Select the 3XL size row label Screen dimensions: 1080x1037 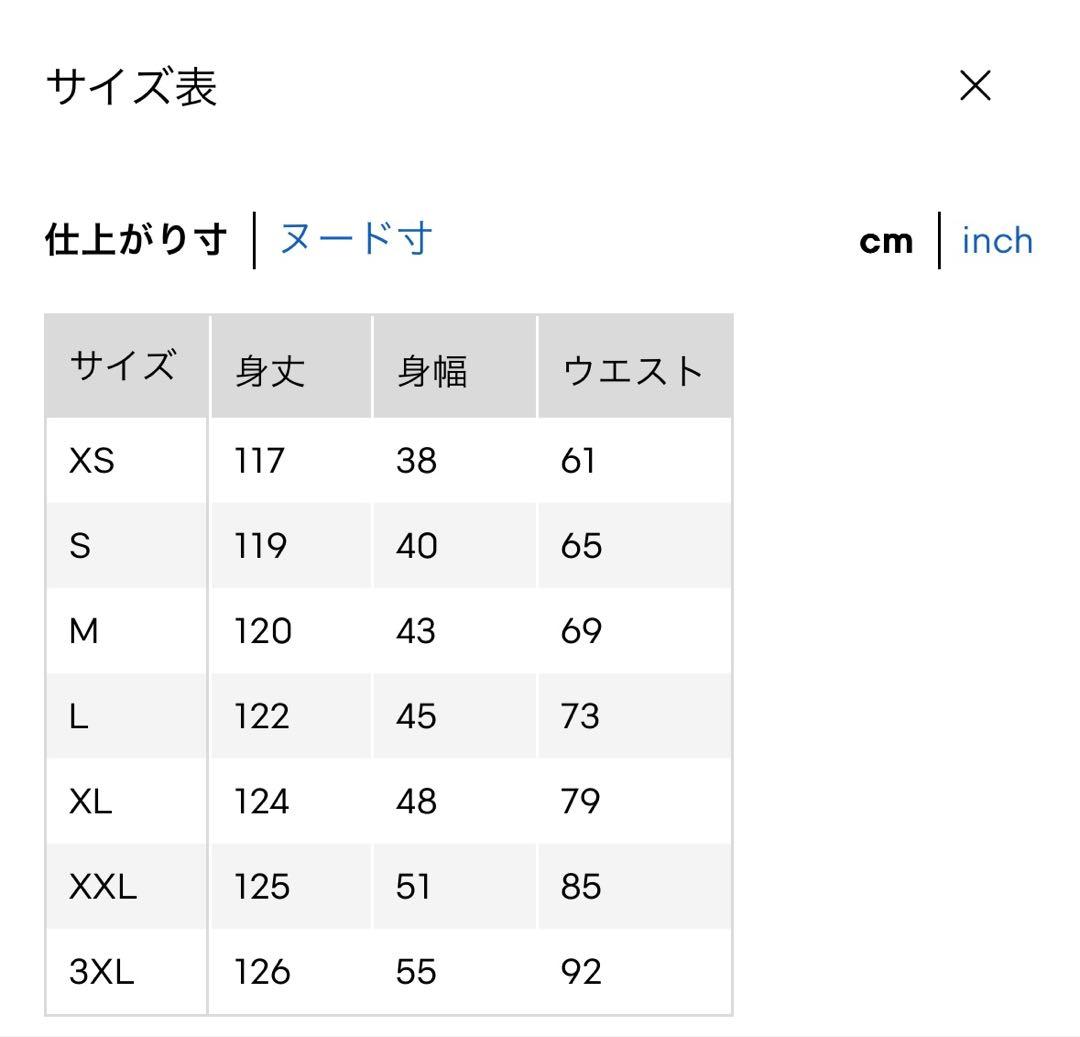[x=101, y=972]
